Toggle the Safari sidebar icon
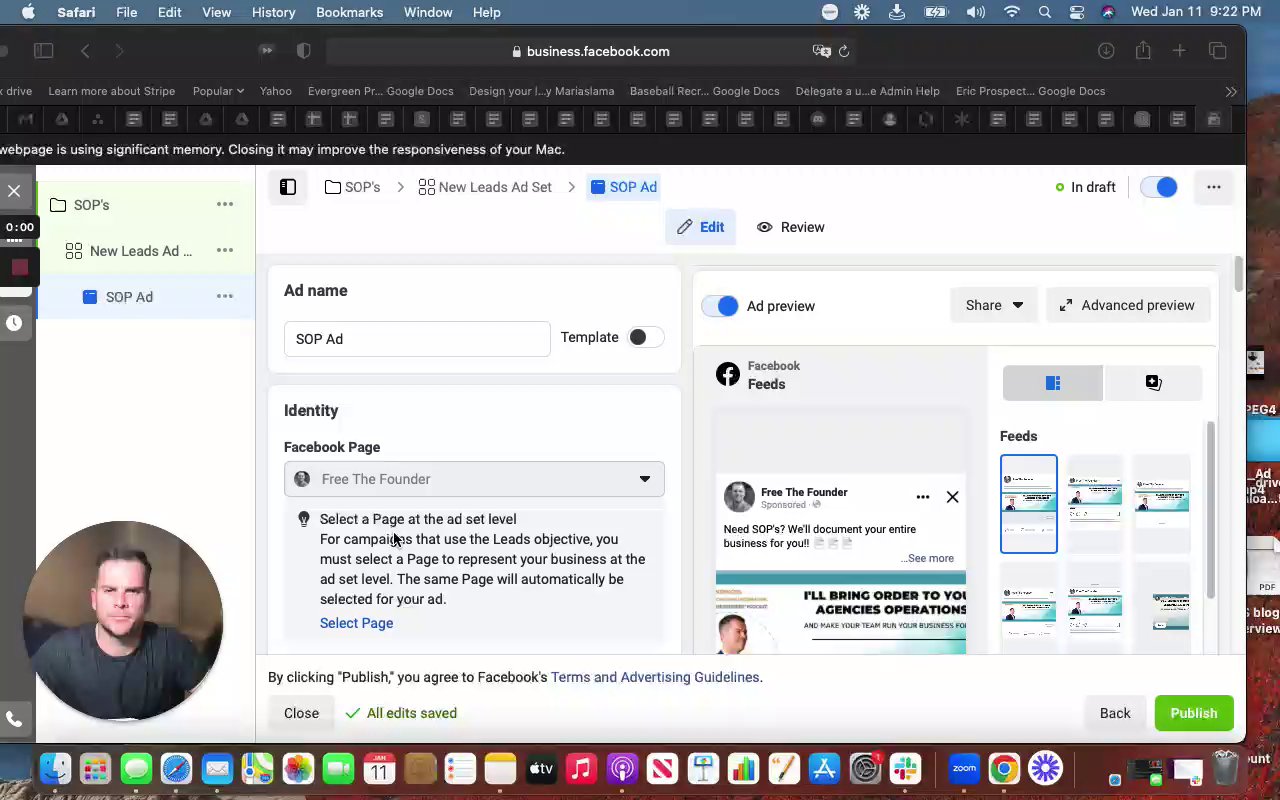The height and width of the screenshot is (800, 1280). point(43,51)
